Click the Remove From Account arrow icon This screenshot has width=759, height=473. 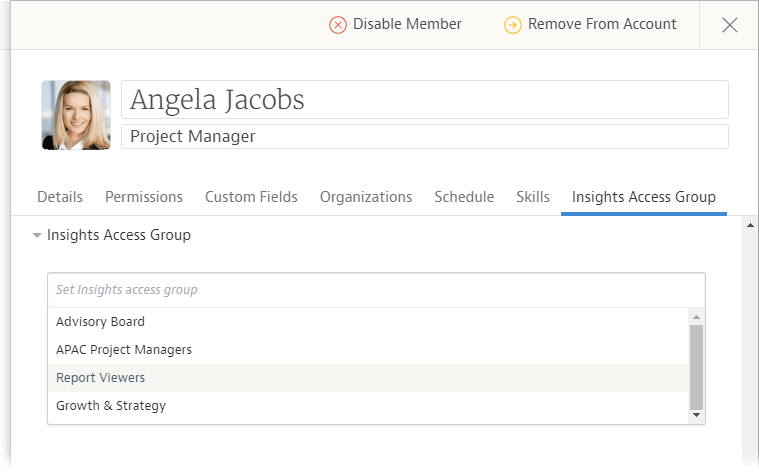click(x=512, y=25)
